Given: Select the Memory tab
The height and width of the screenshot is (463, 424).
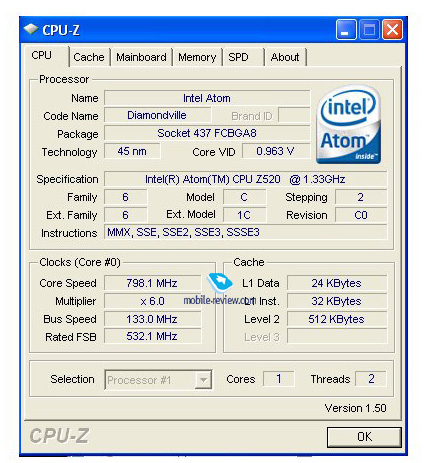Looking at the screenshot, I should [197, 57].
